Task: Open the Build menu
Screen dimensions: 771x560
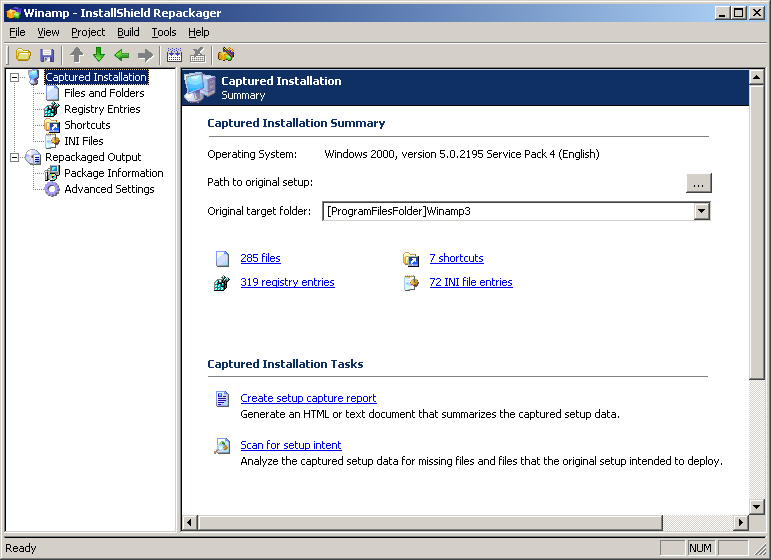Action: click(x=128, y=32)
